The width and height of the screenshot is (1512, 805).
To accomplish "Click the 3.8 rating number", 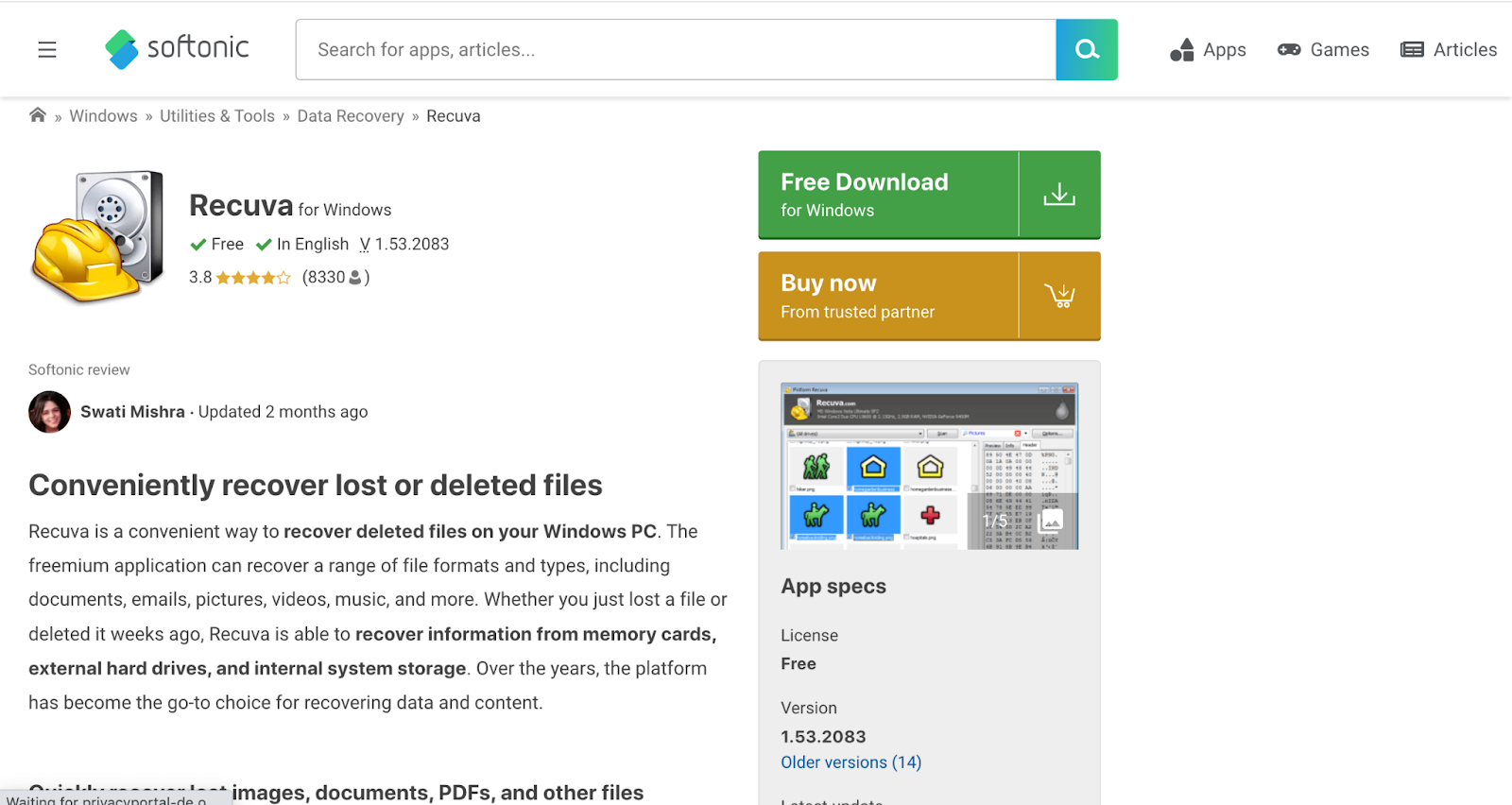I will (x=200, y=277).
